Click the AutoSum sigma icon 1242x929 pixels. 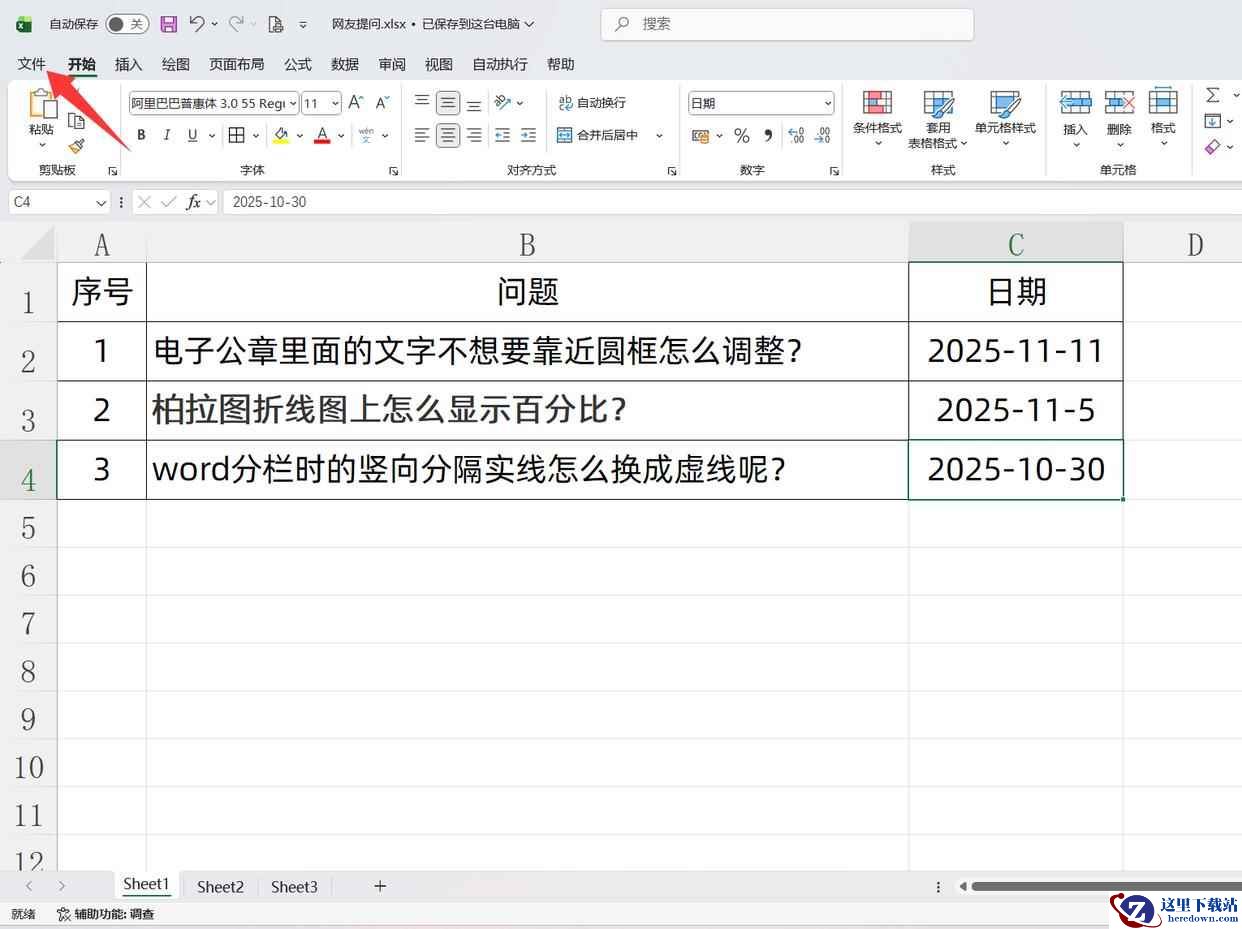(1213, 95)
